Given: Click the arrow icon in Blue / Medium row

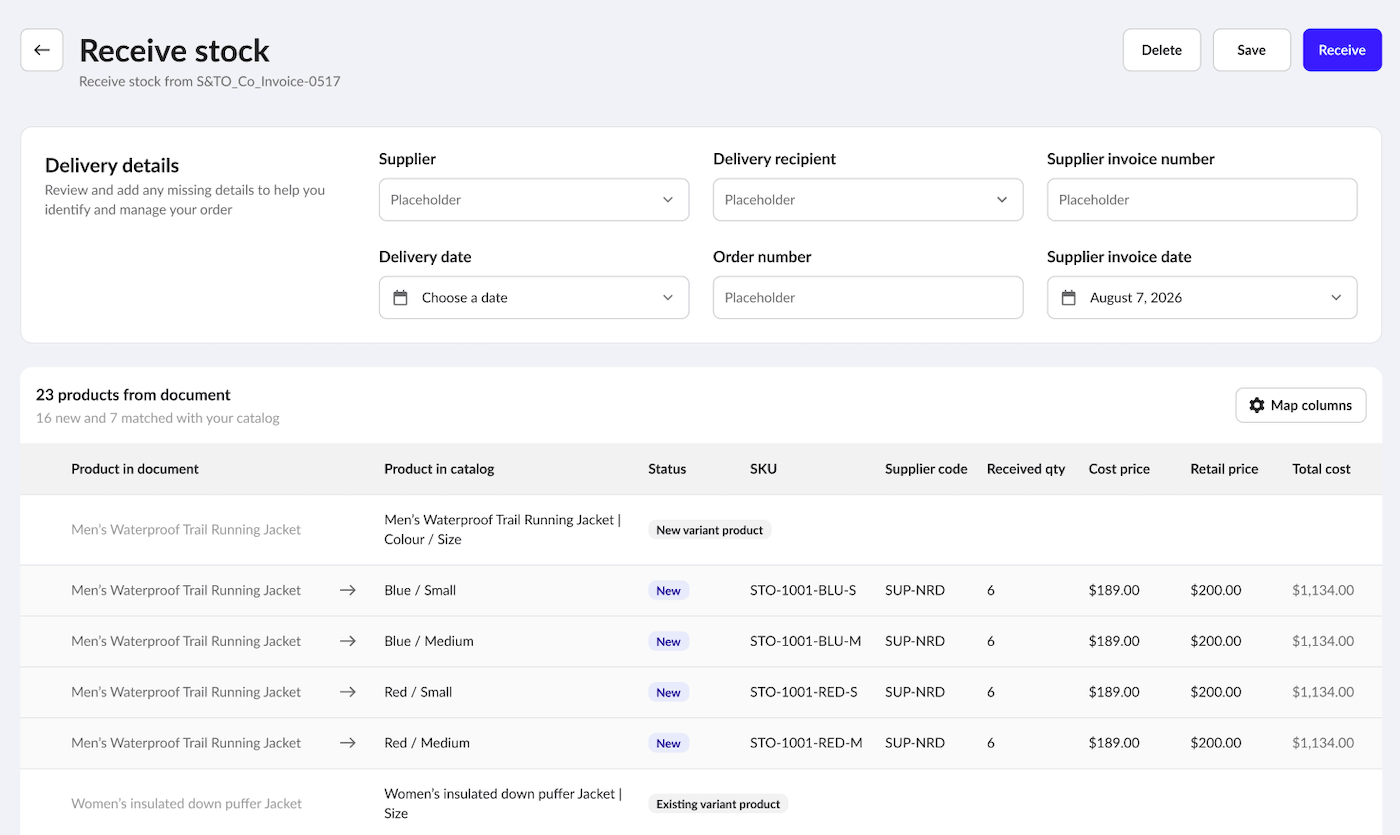Looking at the screenshot, I should tap(348, 641).
